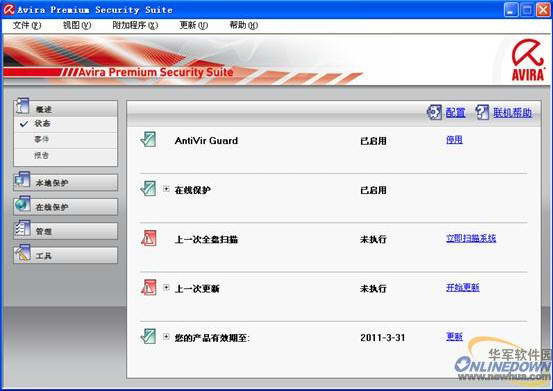The image size is (553, 391).
Task: Minimize the Avira window
Action: (x=511, y=10)
